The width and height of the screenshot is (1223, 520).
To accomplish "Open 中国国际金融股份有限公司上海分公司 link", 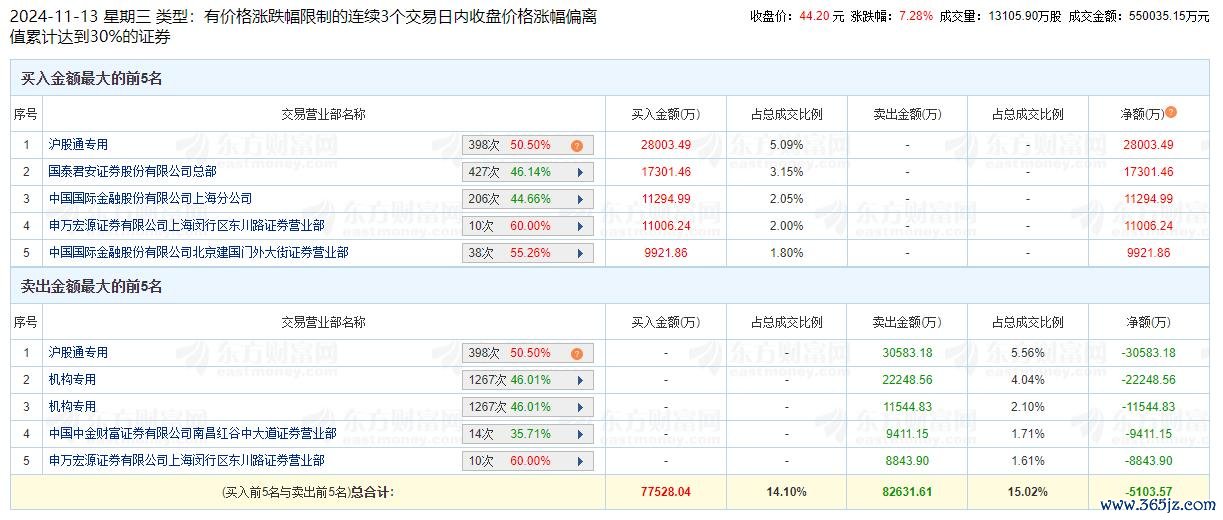I will coord(150,199).
